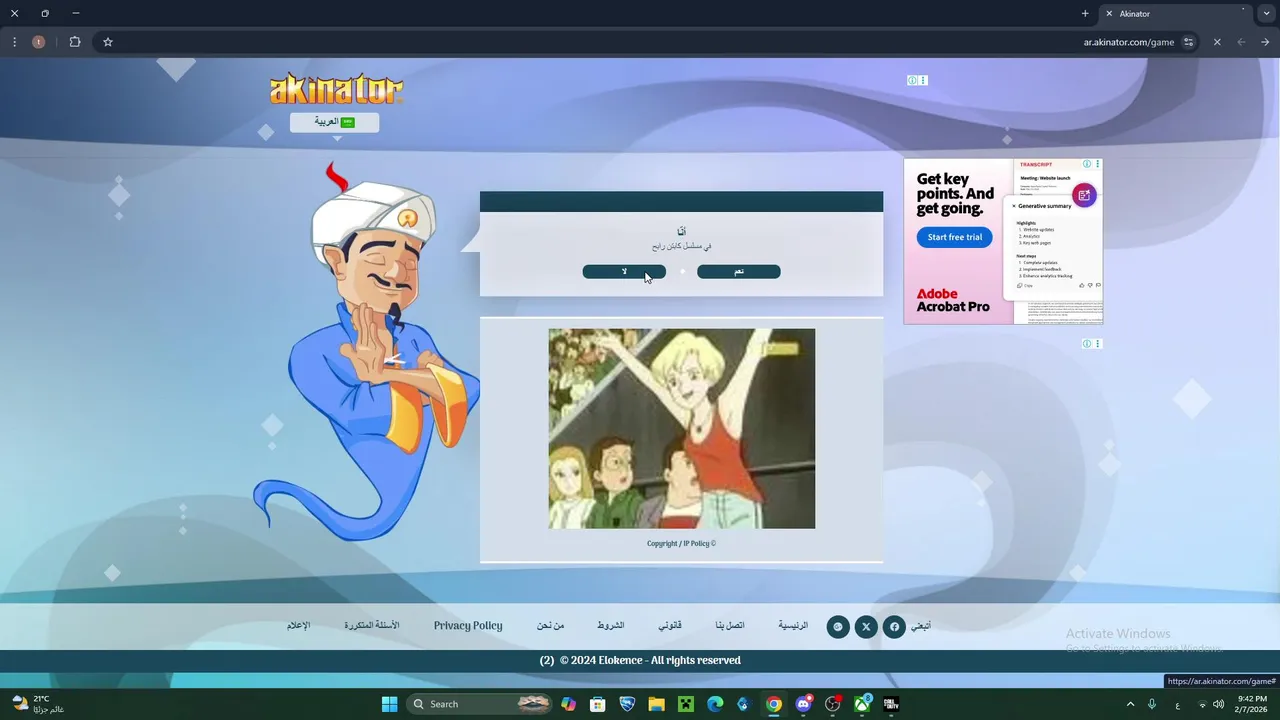The image size is (1280, 720).
Task: Open the اتصل بنا footer link
Action: coord(730,625)
